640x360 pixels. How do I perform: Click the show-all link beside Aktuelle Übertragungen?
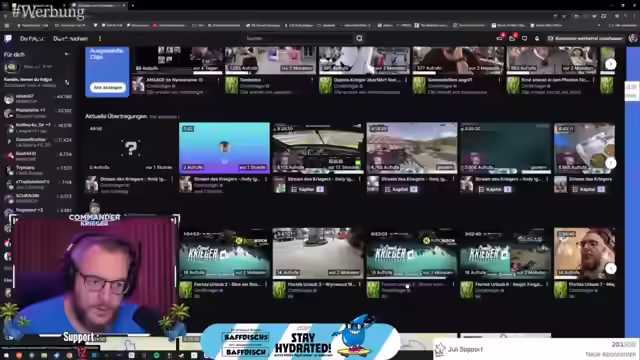tap(164, 117)
